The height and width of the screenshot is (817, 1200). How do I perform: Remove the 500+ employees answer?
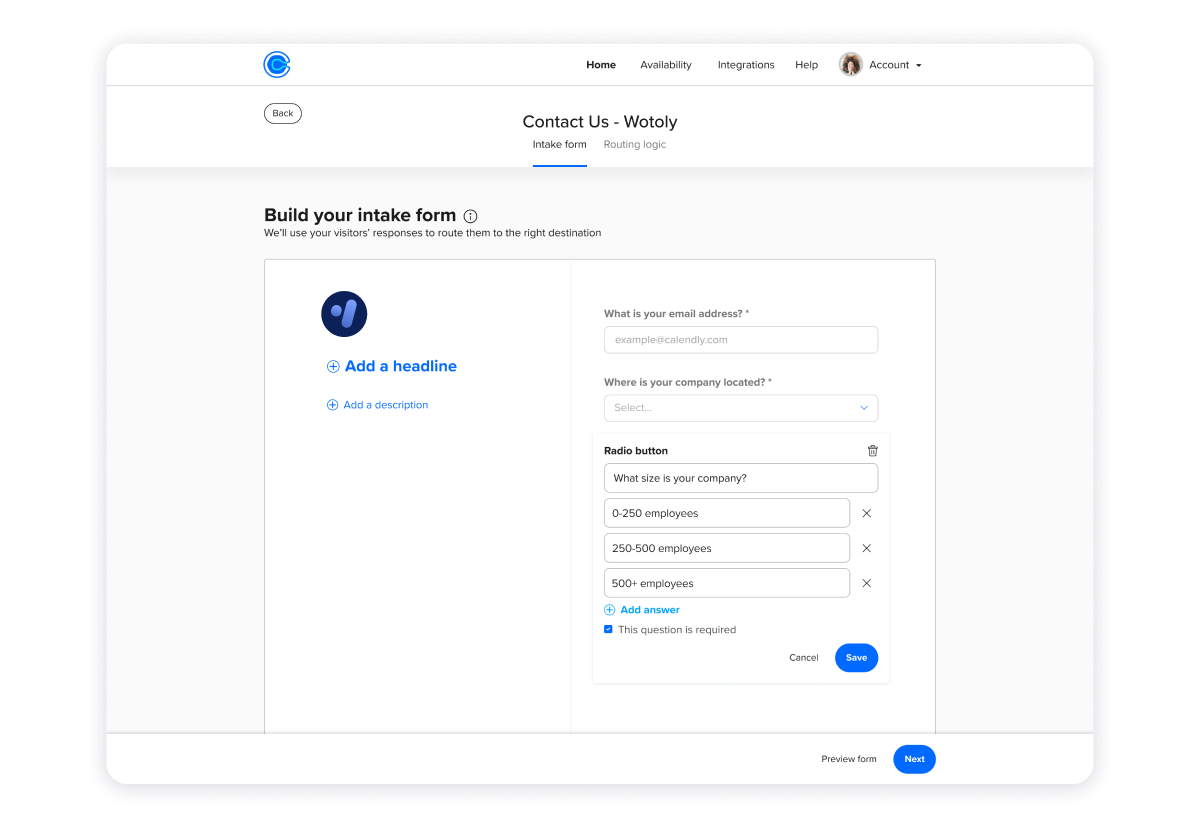click(x=867, y=583)
